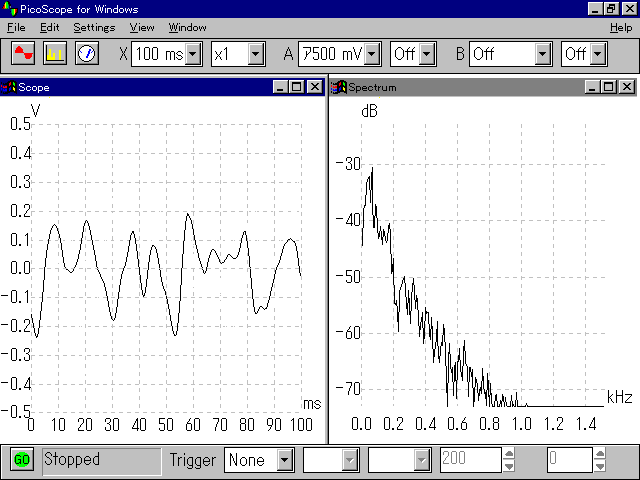Click the Scope window title icon
Image resolution: width=640 pixels, height=480 pixels.
point(8,87)
